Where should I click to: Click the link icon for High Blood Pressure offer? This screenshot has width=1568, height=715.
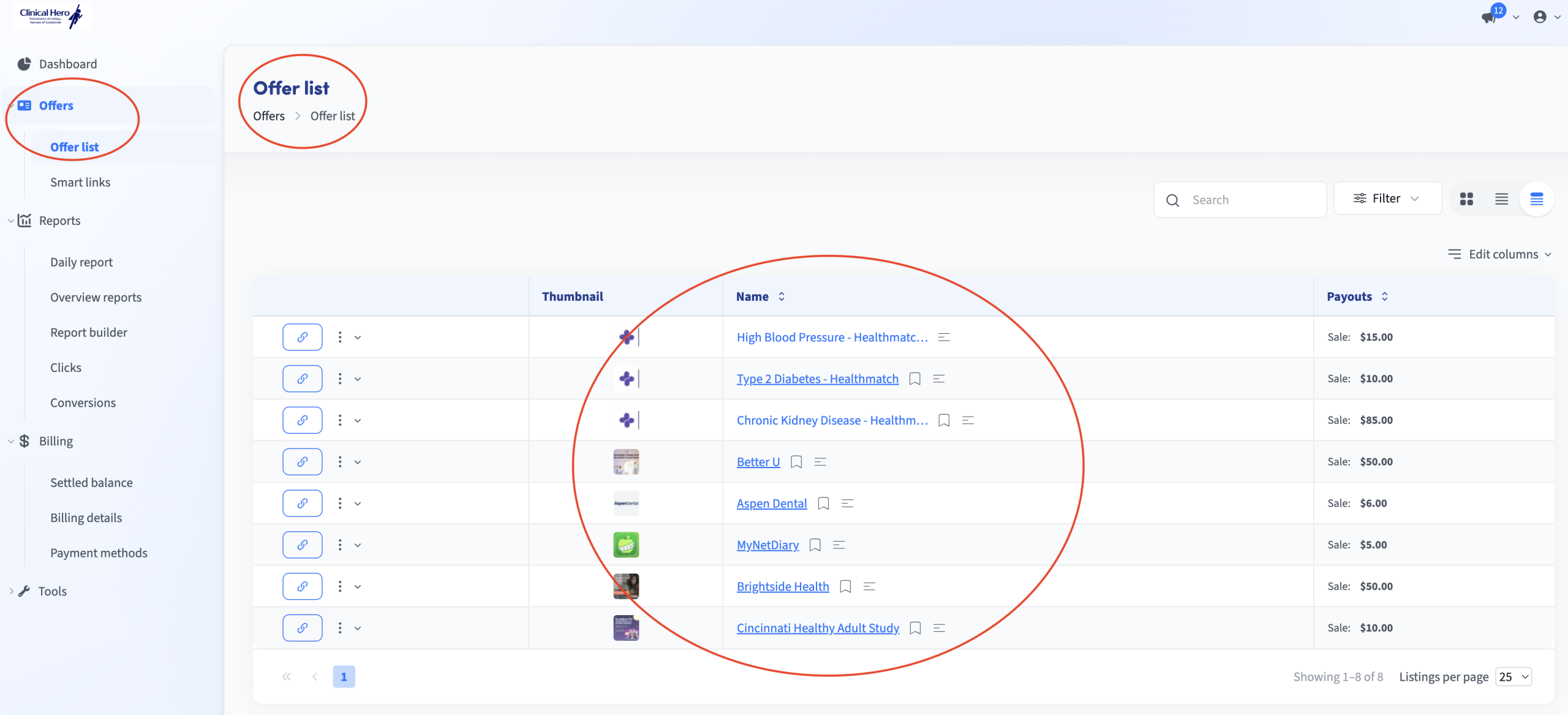click(303, 337)
